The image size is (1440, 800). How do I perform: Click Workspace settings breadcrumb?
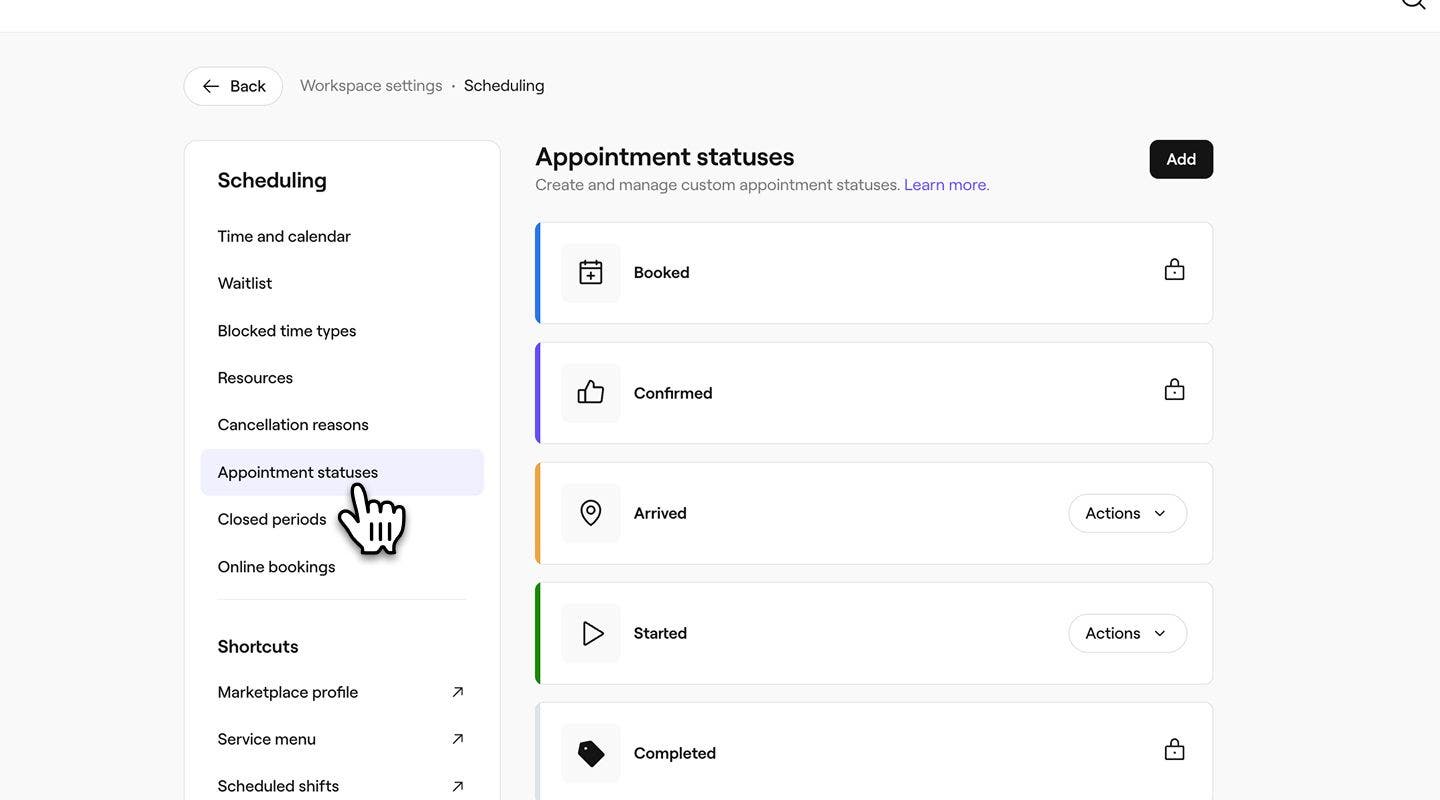pos(371,86)
